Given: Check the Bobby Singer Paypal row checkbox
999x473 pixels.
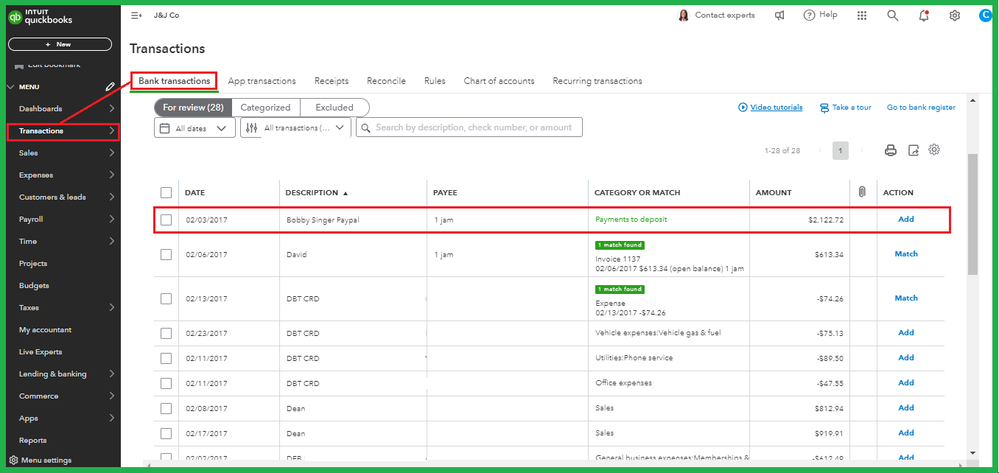Looking at the screenshot, I should pyautogui.click(x=166, y=220).
